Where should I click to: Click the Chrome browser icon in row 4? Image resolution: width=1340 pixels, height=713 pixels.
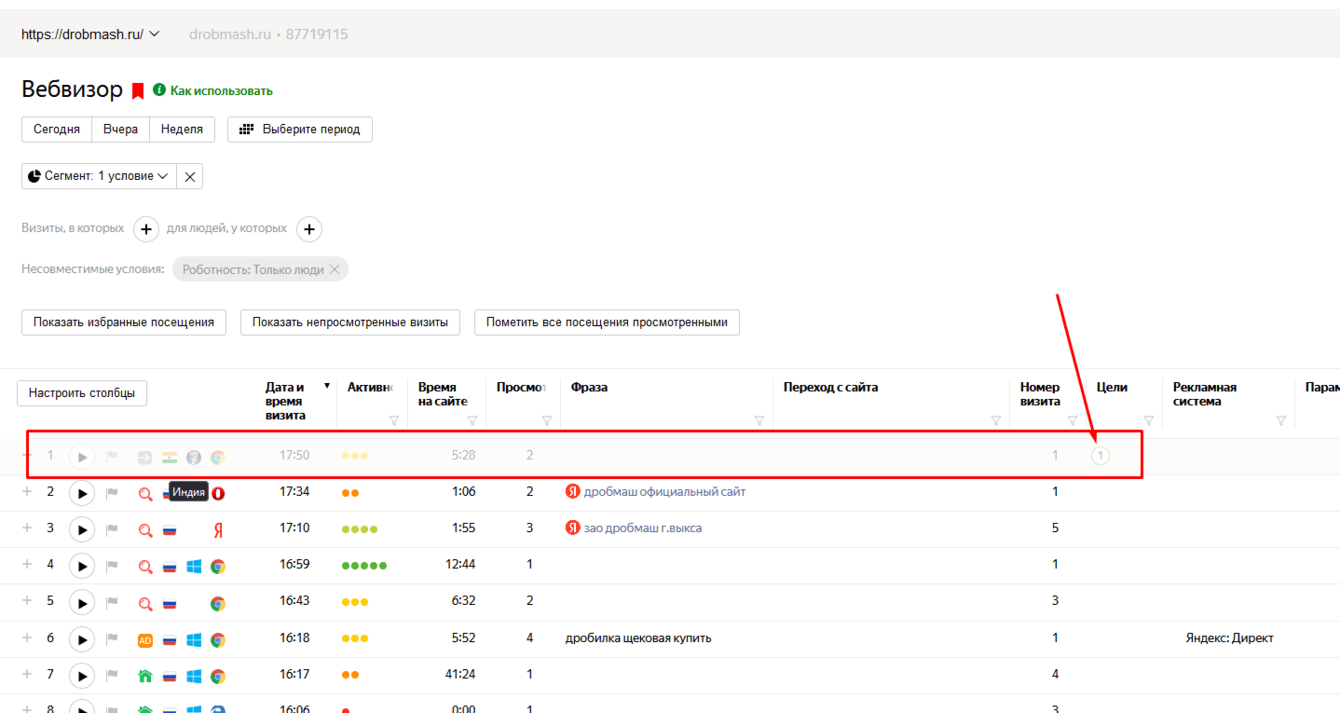218,567
